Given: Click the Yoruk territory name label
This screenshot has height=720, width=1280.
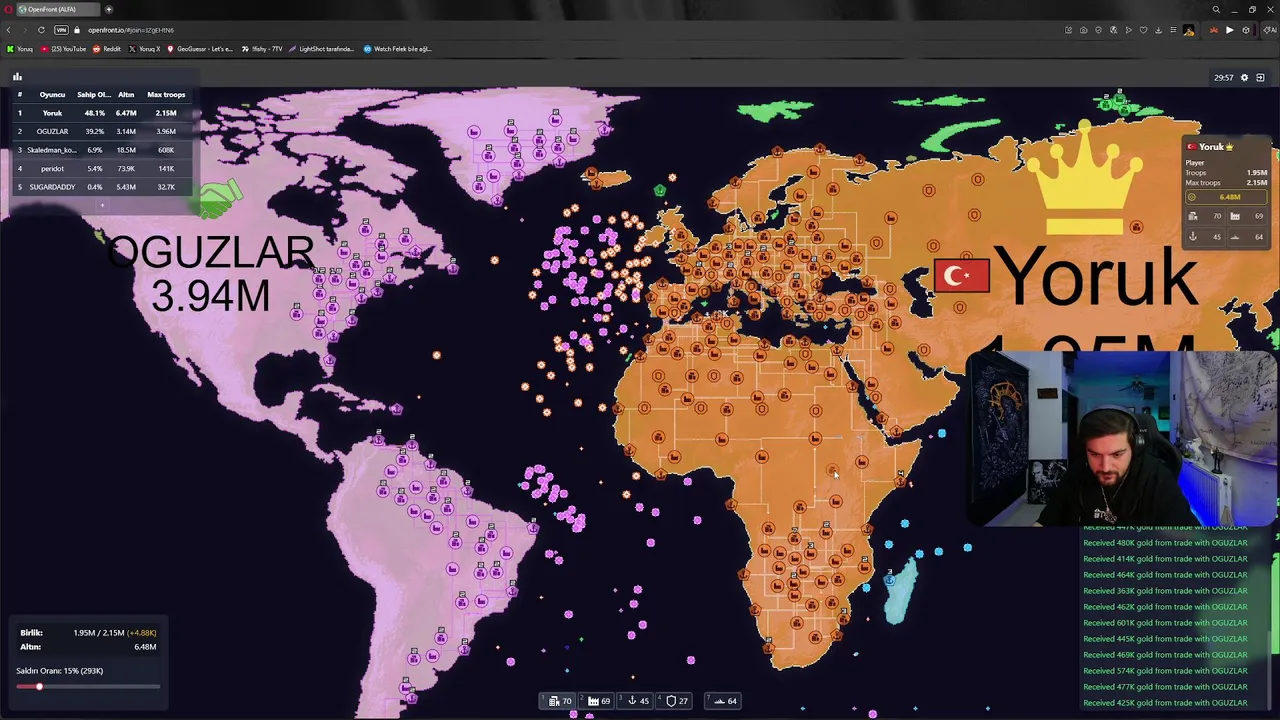Looking at the screenshot, I should tap(1096, 277).
